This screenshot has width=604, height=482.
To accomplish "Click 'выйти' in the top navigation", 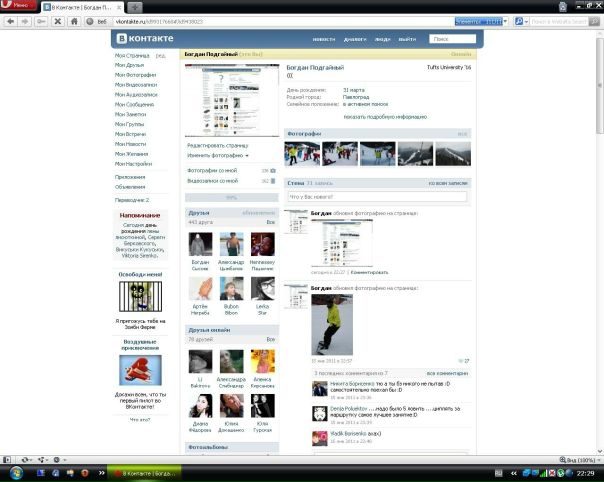I will click(407, 39).
